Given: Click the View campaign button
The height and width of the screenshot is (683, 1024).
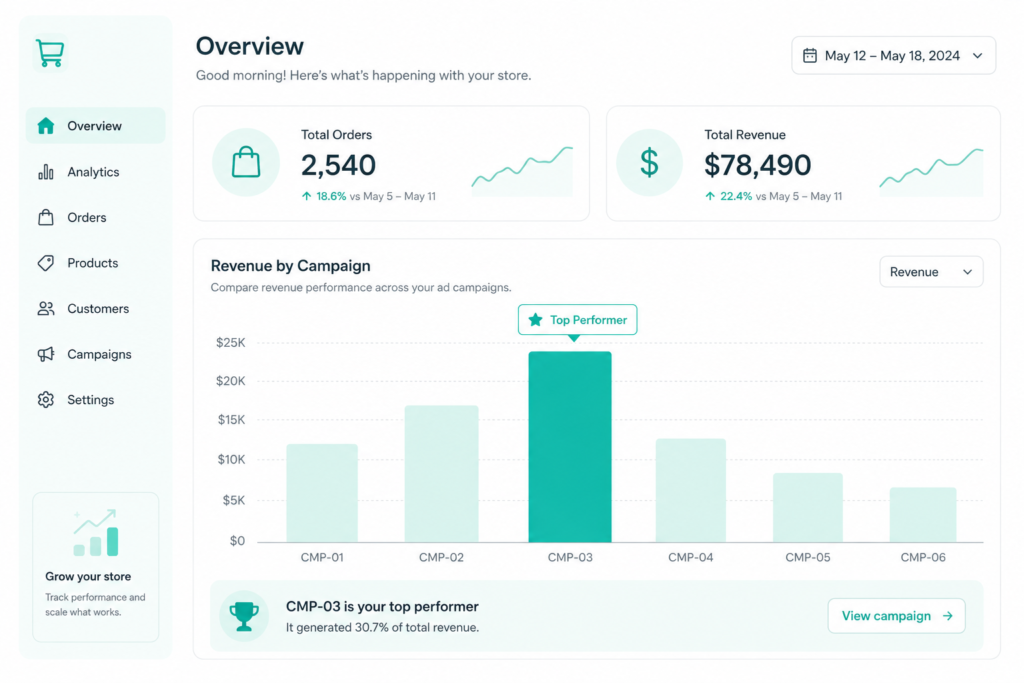Looking at the screenshot, I should coord(897,616).
